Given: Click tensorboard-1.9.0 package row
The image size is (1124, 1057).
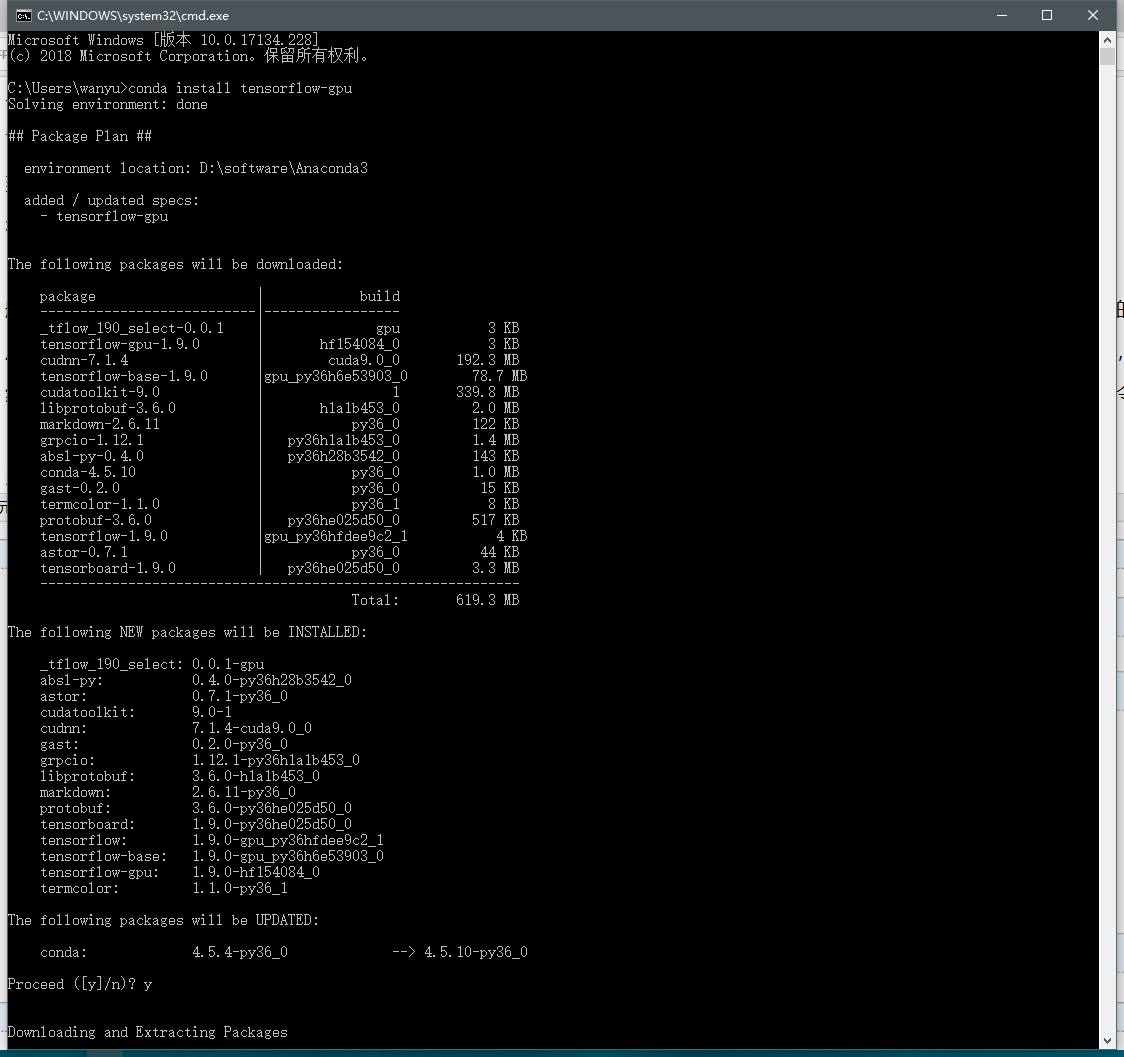Looking at the screenshot, I should pyautogui.click(x=280, y=568).
